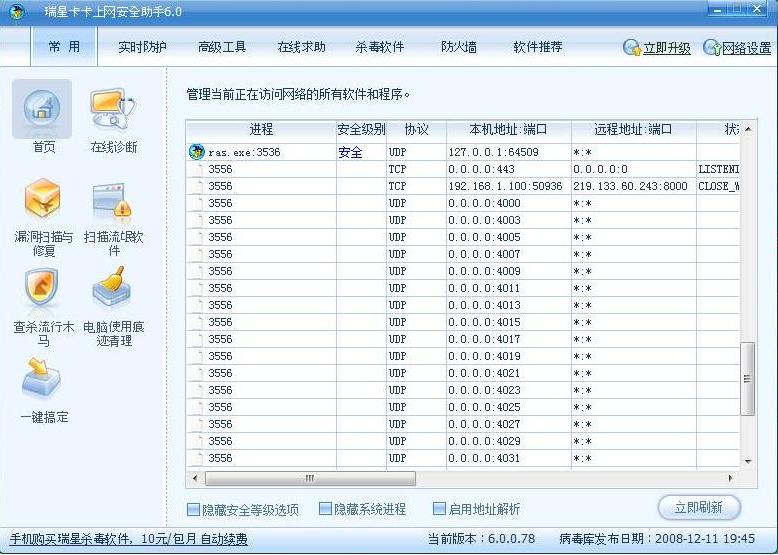Switch to 实时防护 tab
This screenshot has height=555, width=778.
[x=142, y=47]
